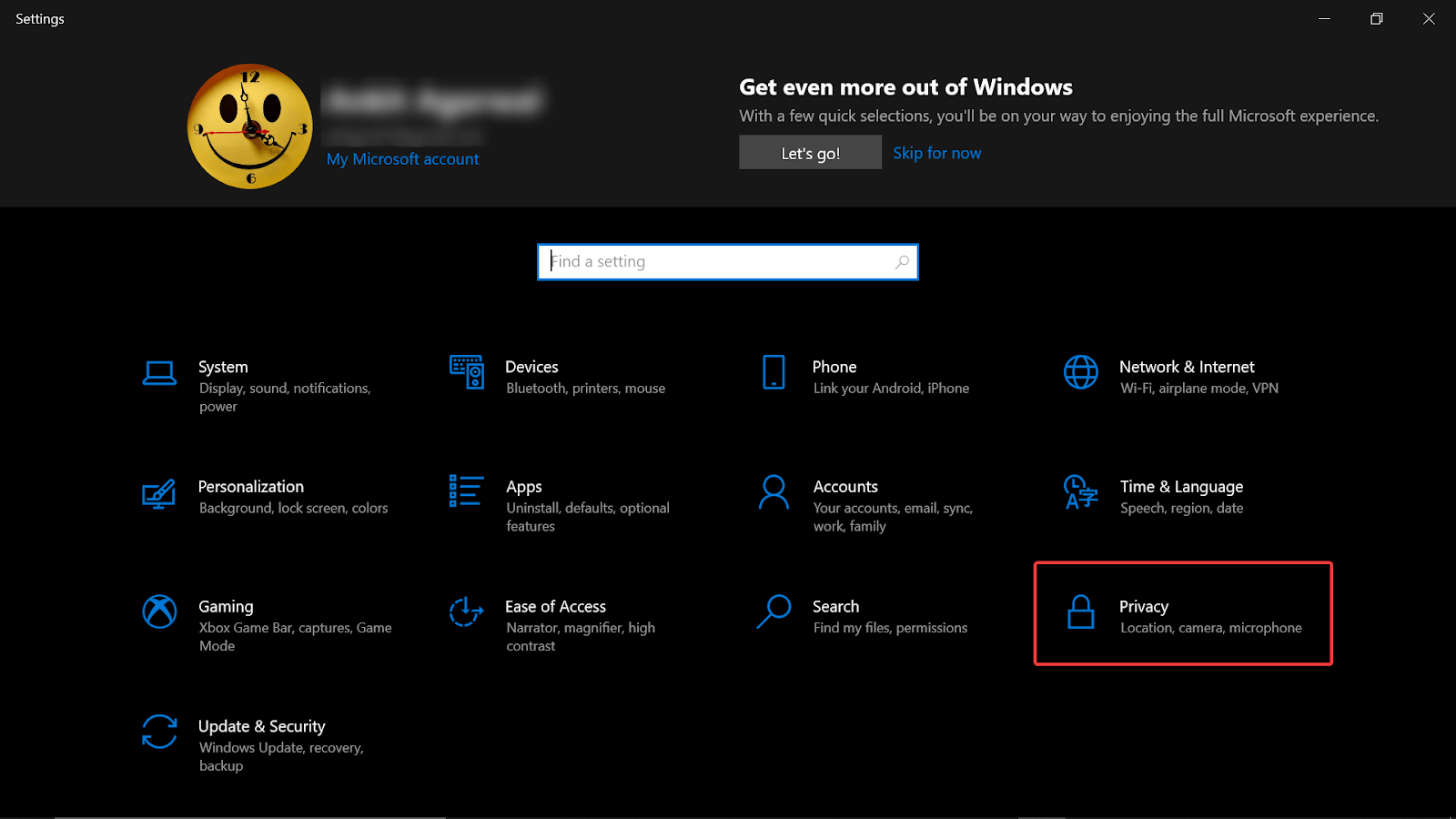This screenshot has height=819, width=1456.
Task: Click the Privacy padlock icon
Action: pos(1080,612)
